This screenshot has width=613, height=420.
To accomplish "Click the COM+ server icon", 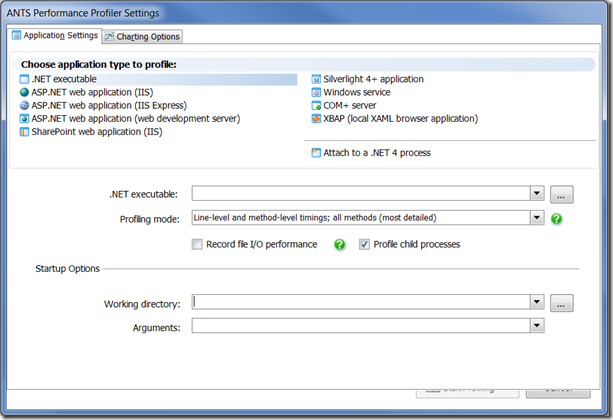I will (316, 106).
